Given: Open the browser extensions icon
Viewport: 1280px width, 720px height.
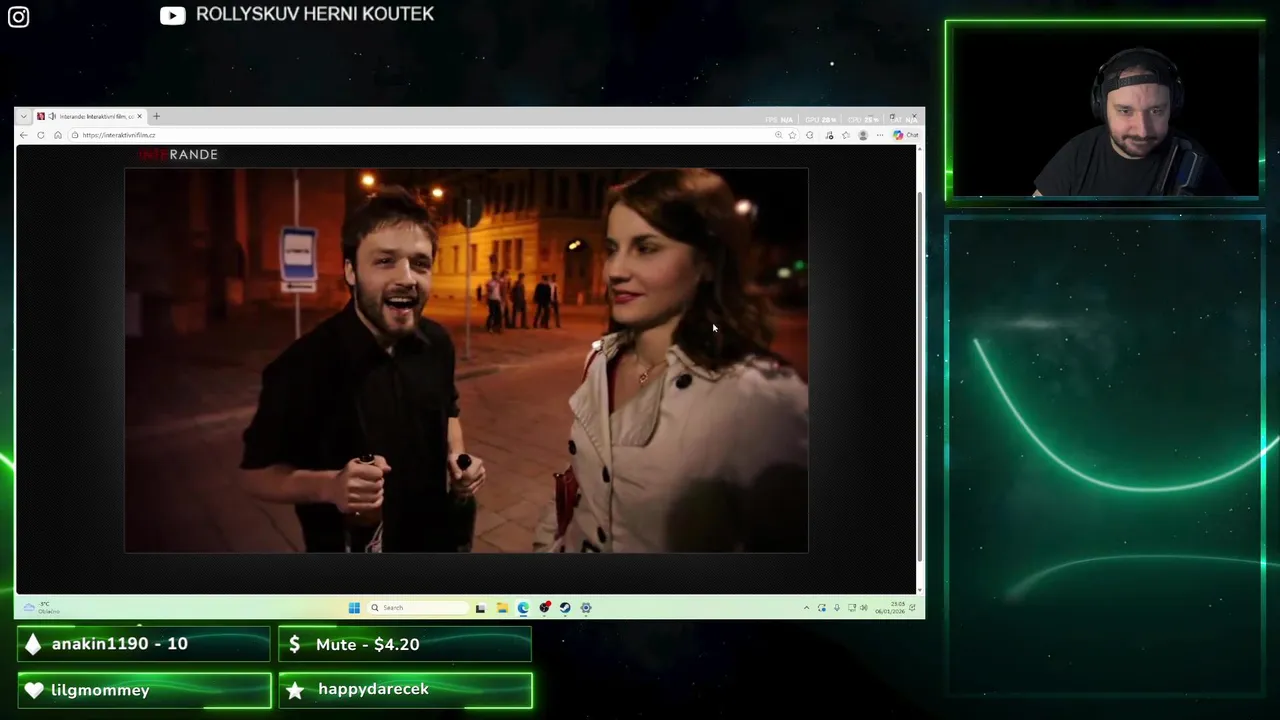Looking at the screenshot, I should (810, 135).
